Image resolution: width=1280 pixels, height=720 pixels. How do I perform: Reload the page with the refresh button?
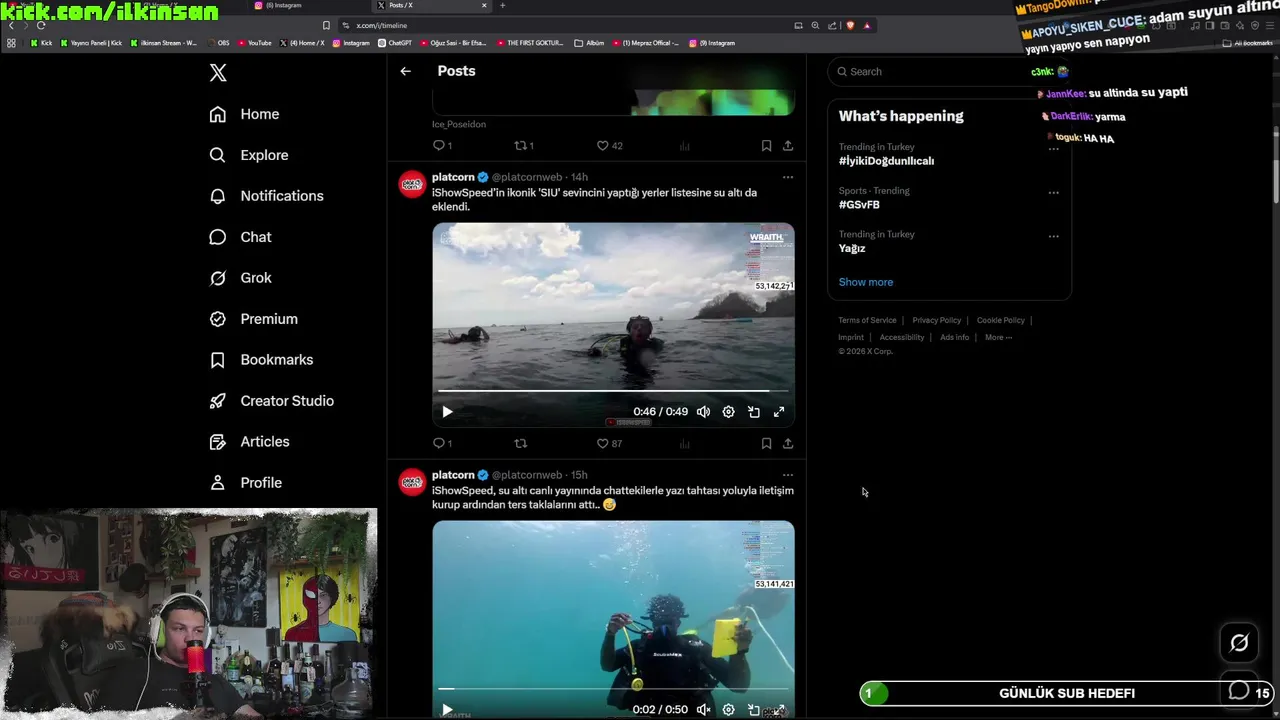point(40,25)
